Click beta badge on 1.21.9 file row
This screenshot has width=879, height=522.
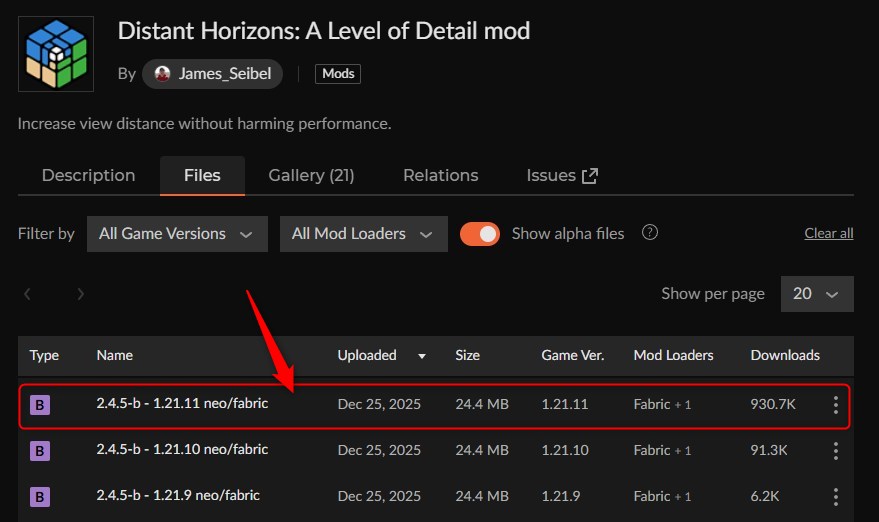(40, 497)
